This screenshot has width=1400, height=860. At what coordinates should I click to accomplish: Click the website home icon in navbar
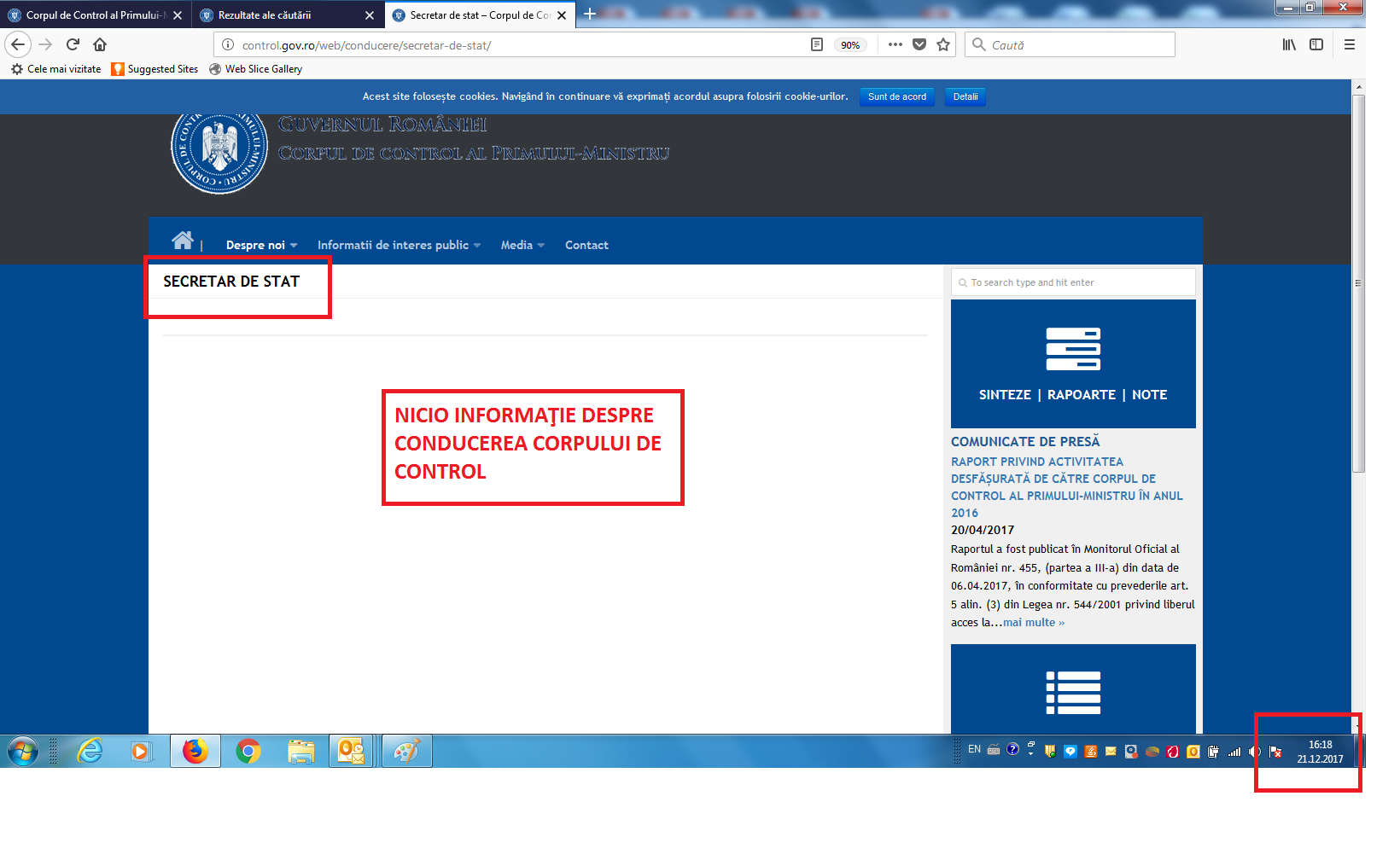pyautogui.click(x=182, y=241)
